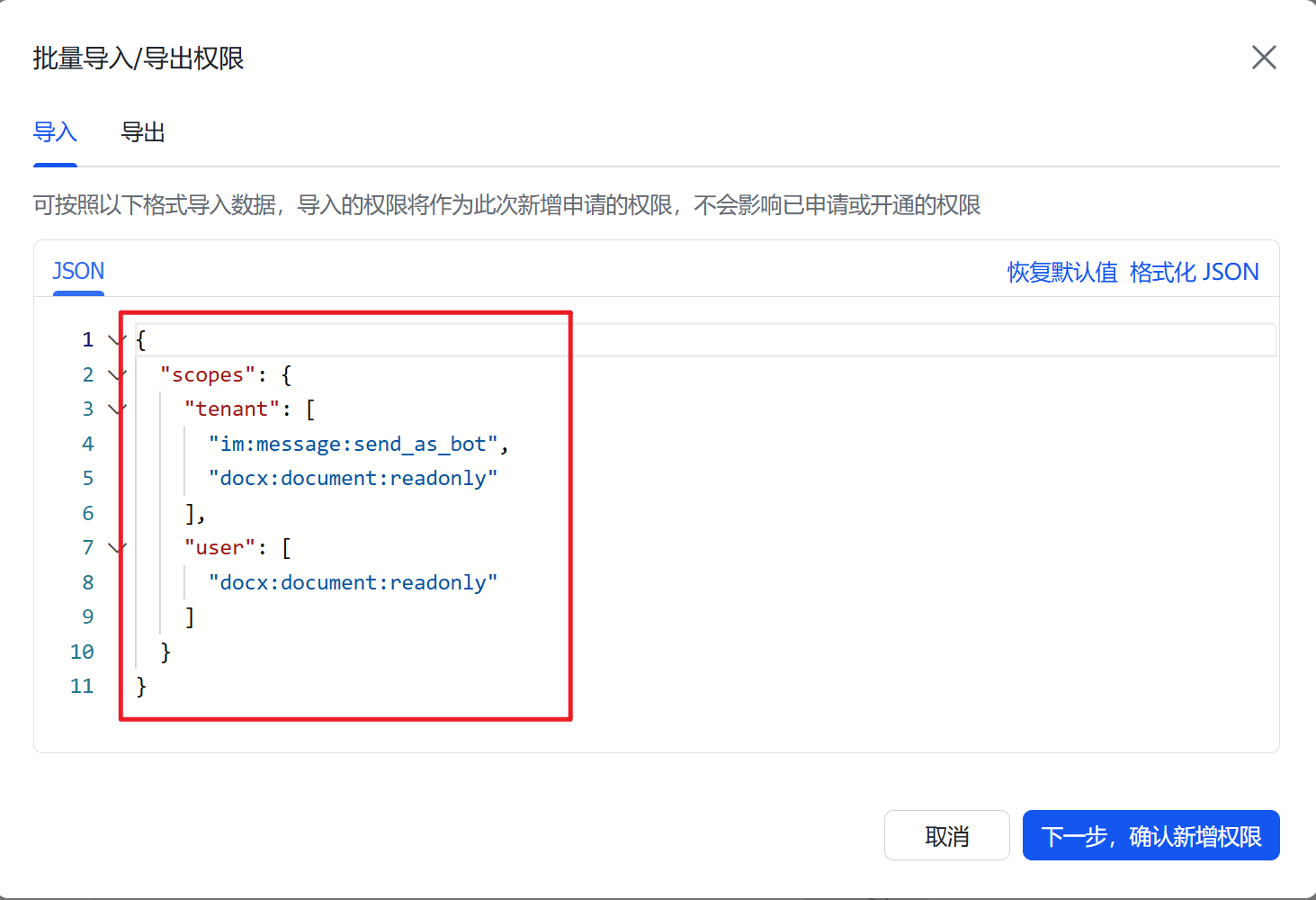Close the batch import/export permissions dialog

1264,58
